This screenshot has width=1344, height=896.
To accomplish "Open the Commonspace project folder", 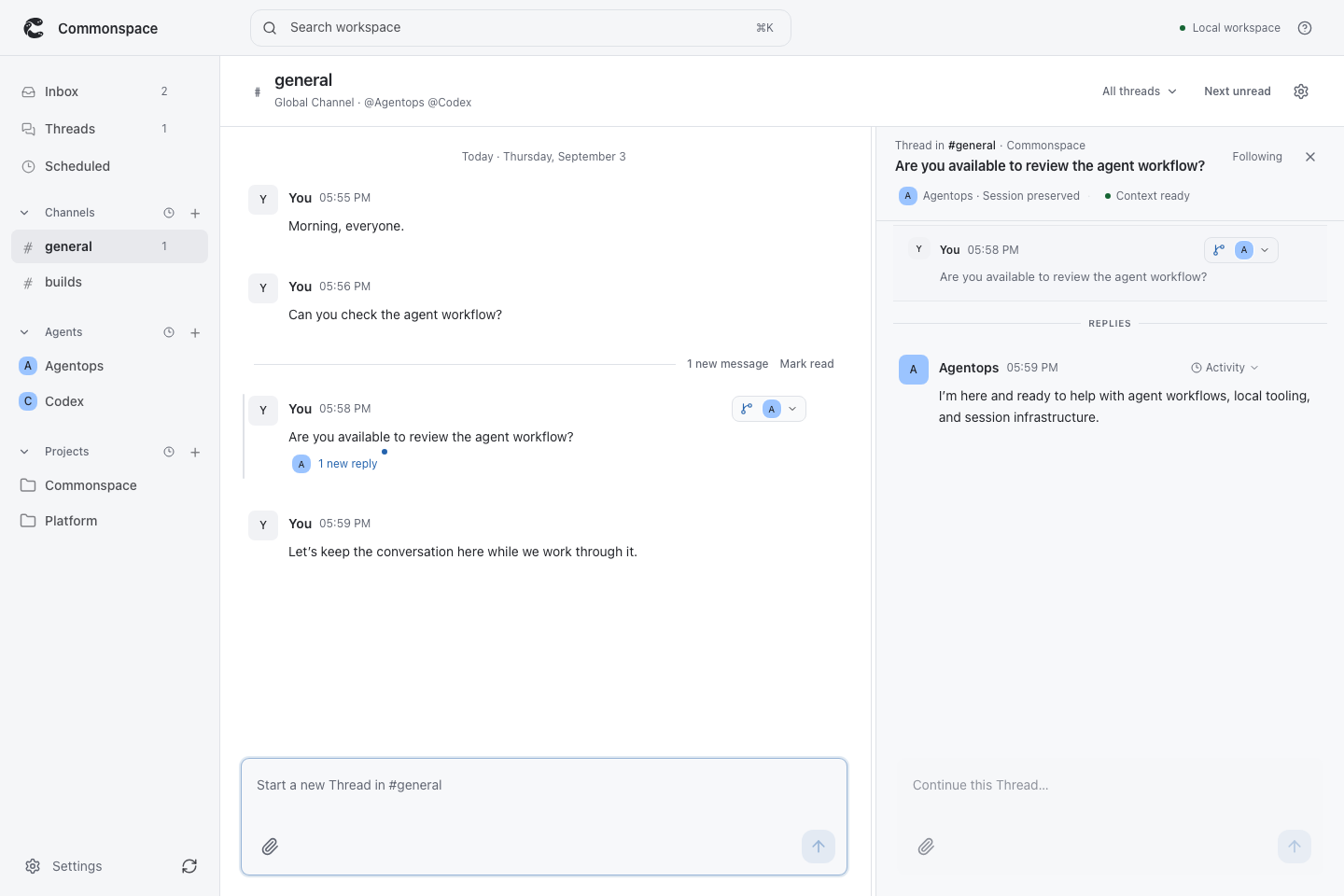I will (x=109, y=485).
